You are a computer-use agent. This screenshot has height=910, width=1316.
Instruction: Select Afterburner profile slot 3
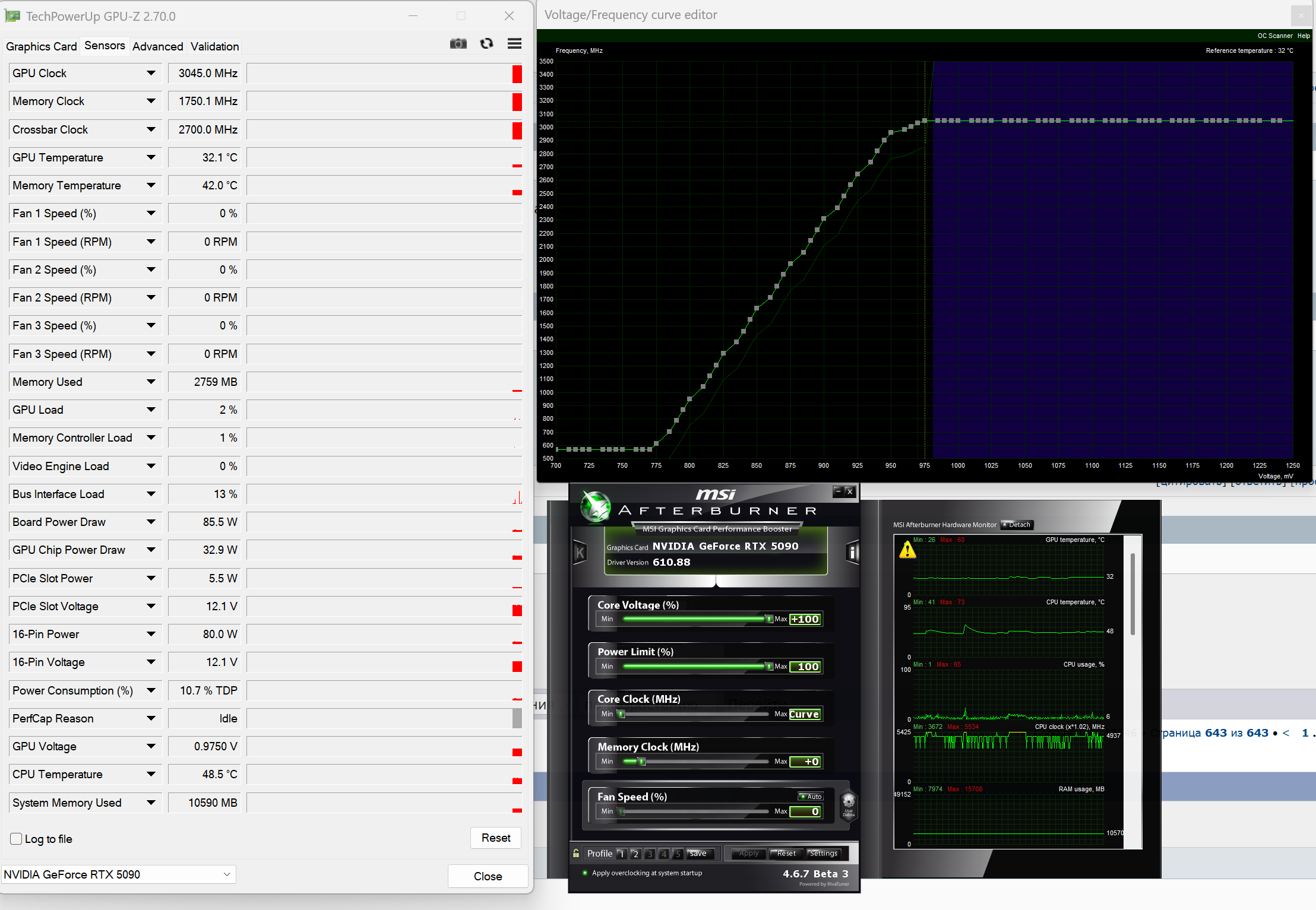click(x=650, y=854)
